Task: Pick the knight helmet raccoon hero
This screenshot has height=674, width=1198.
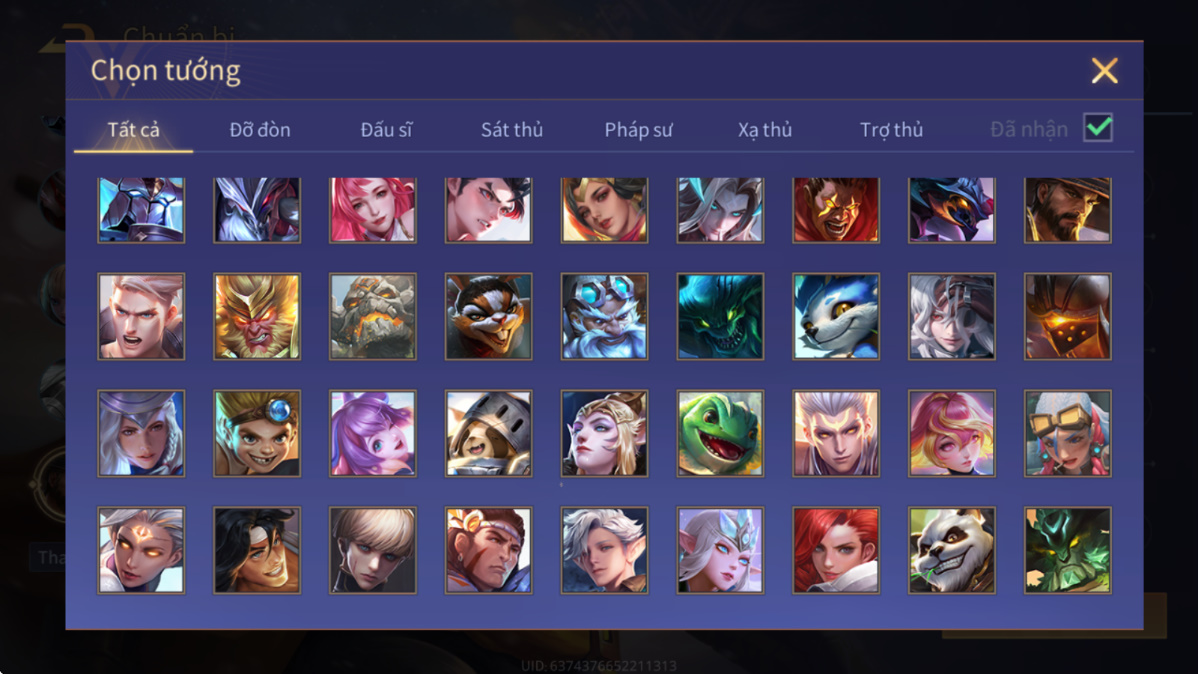Action: [488, 433]
